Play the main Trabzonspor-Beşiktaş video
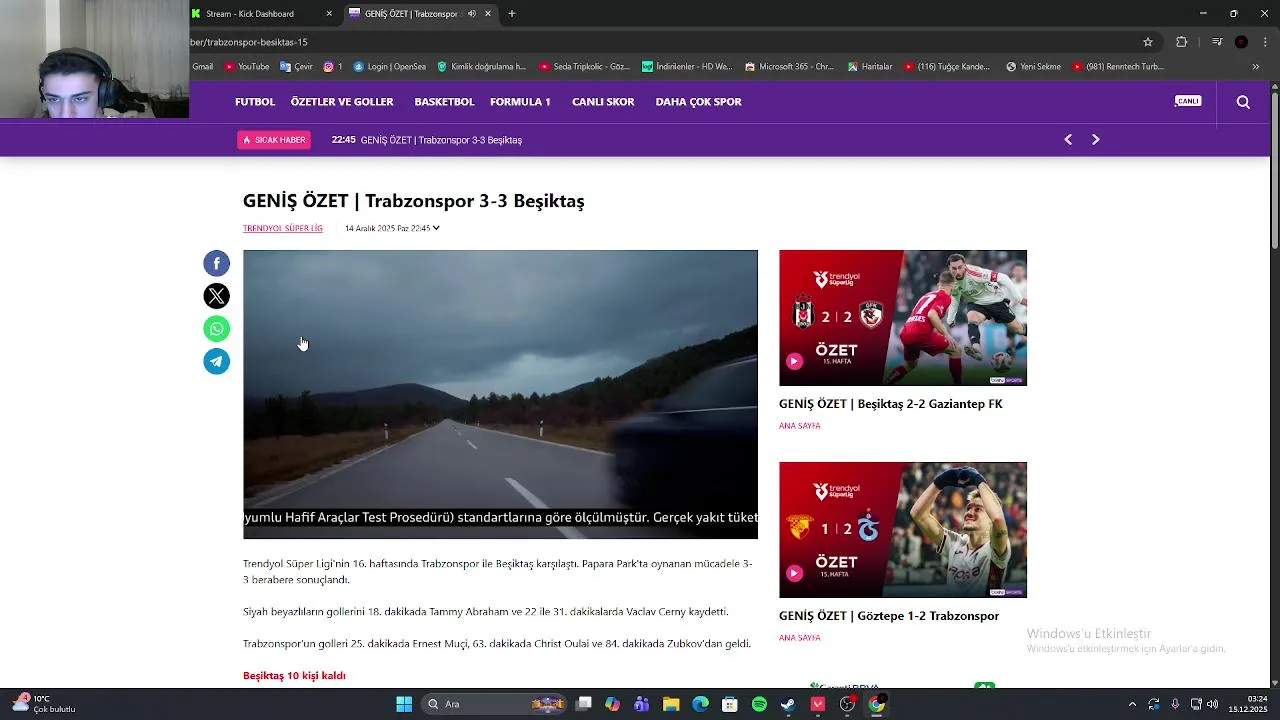 pos(500,394)
